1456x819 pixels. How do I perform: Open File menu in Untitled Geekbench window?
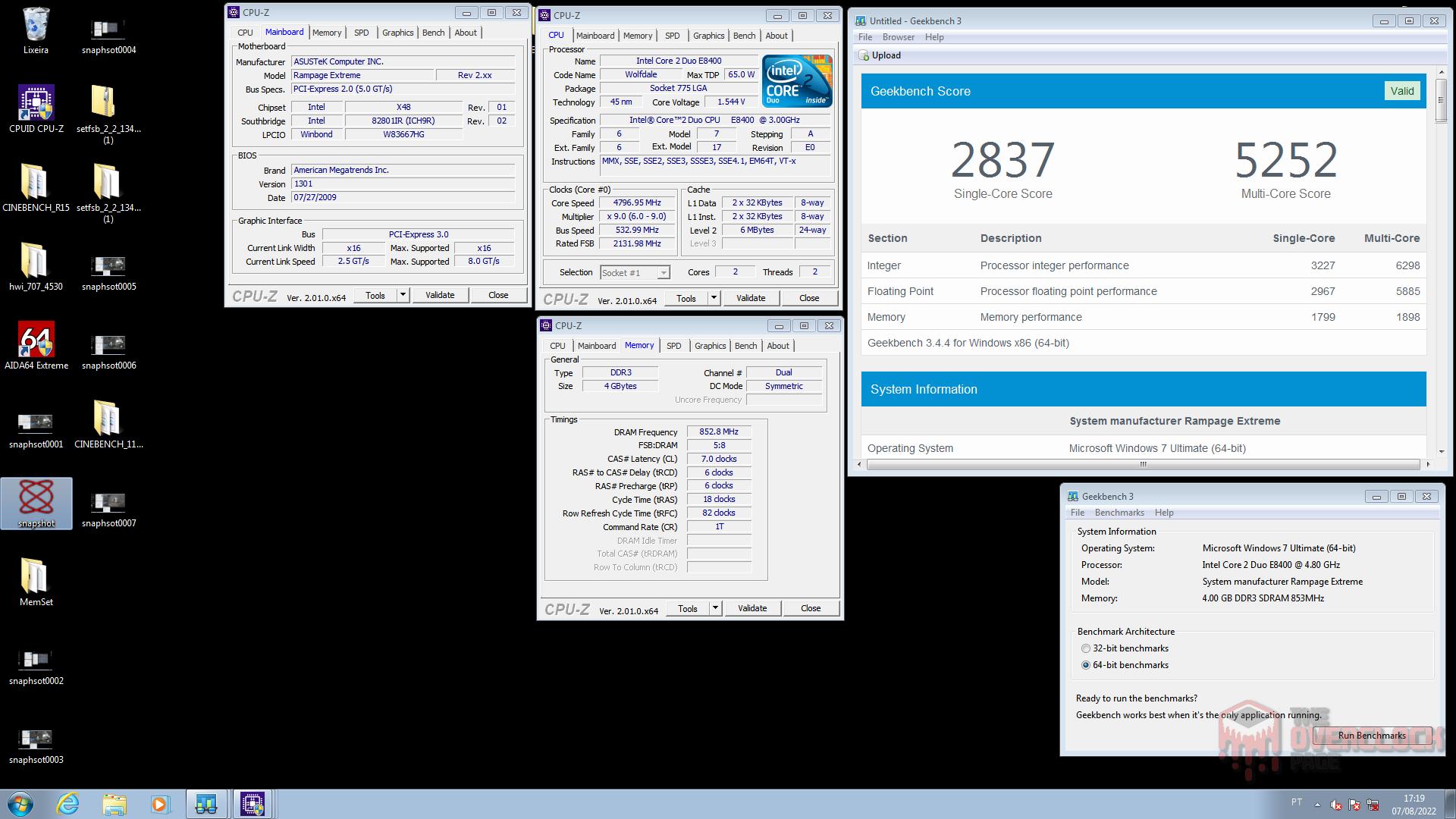point(865,37)
